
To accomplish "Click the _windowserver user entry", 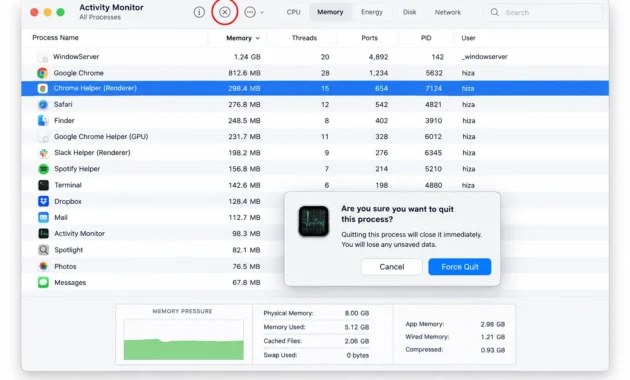I will pyautogui.click(x=485, y=57).
